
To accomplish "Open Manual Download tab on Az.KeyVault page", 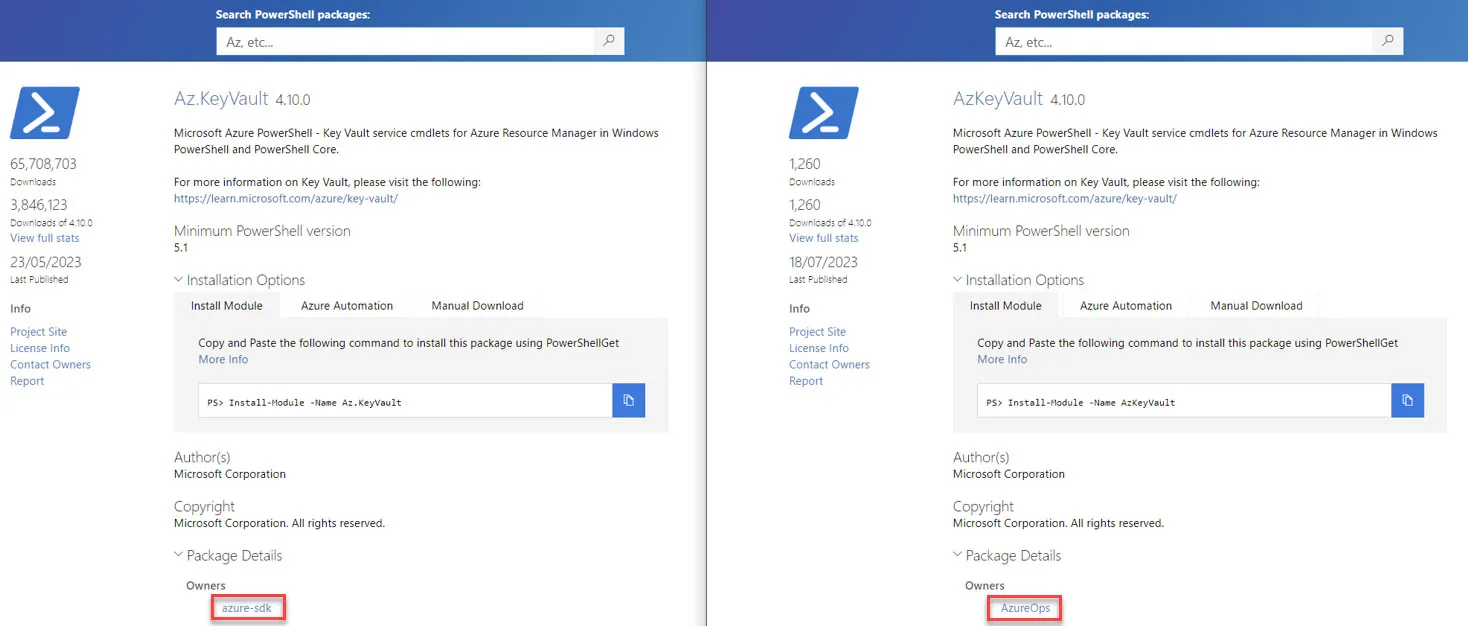I will (x=477, y=306).
